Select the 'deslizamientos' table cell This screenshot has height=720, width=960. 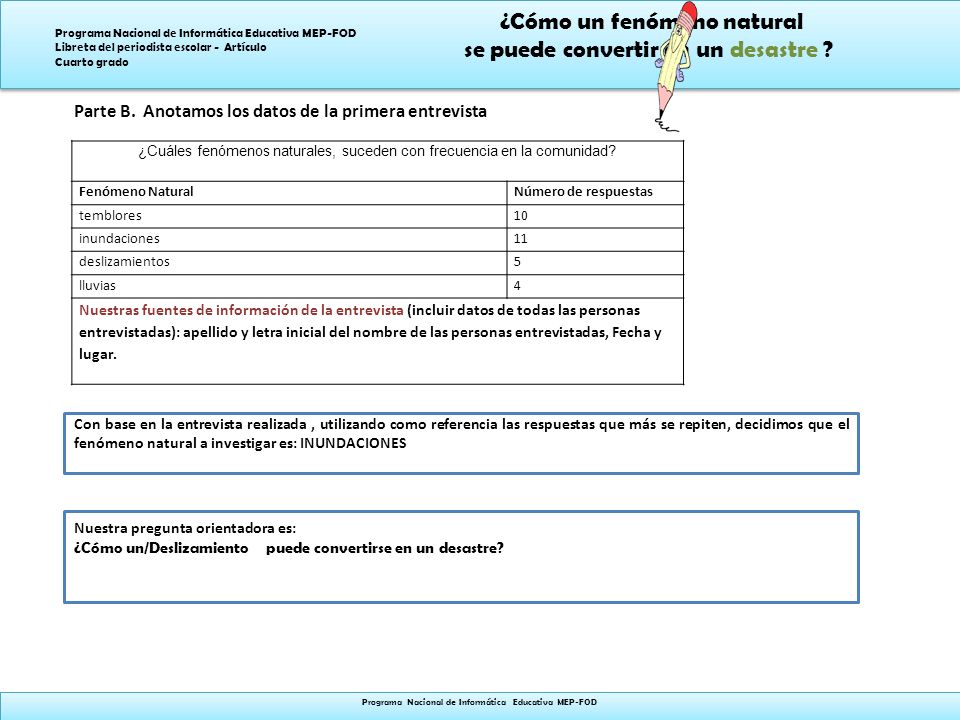click(289, 263)
